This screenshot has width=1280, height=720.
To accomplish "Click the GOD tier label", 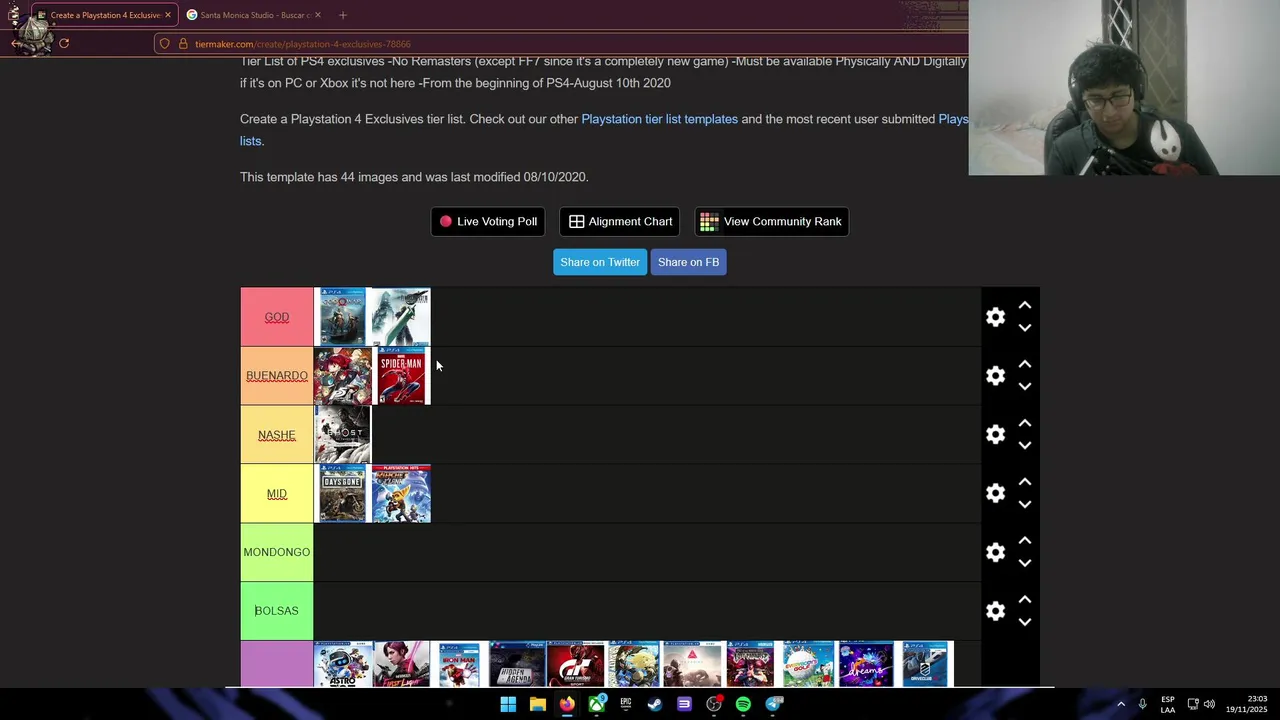I will click(x=277, y=317).
